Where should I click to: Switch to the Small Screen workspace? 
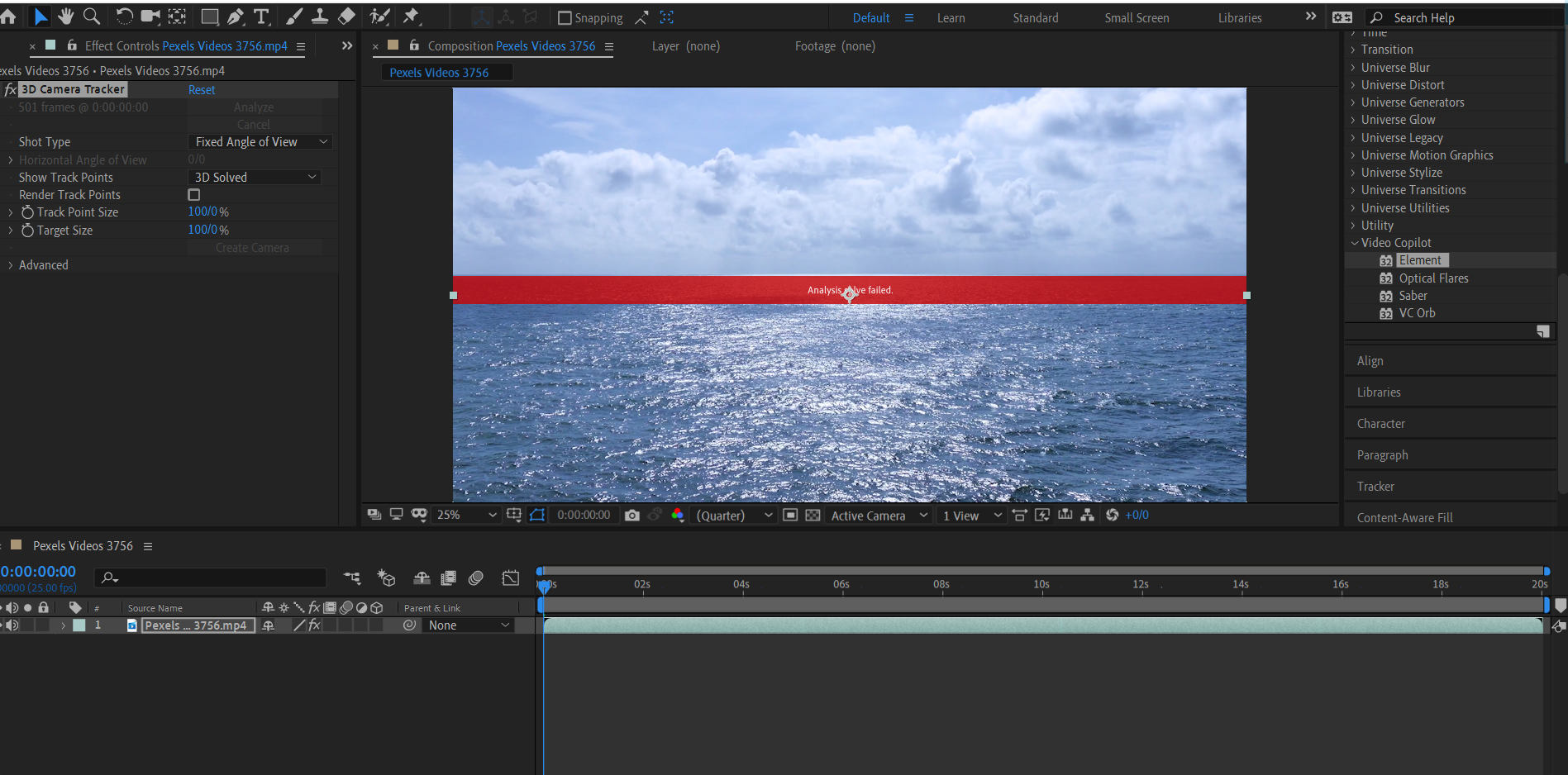tap(1137, 17)
